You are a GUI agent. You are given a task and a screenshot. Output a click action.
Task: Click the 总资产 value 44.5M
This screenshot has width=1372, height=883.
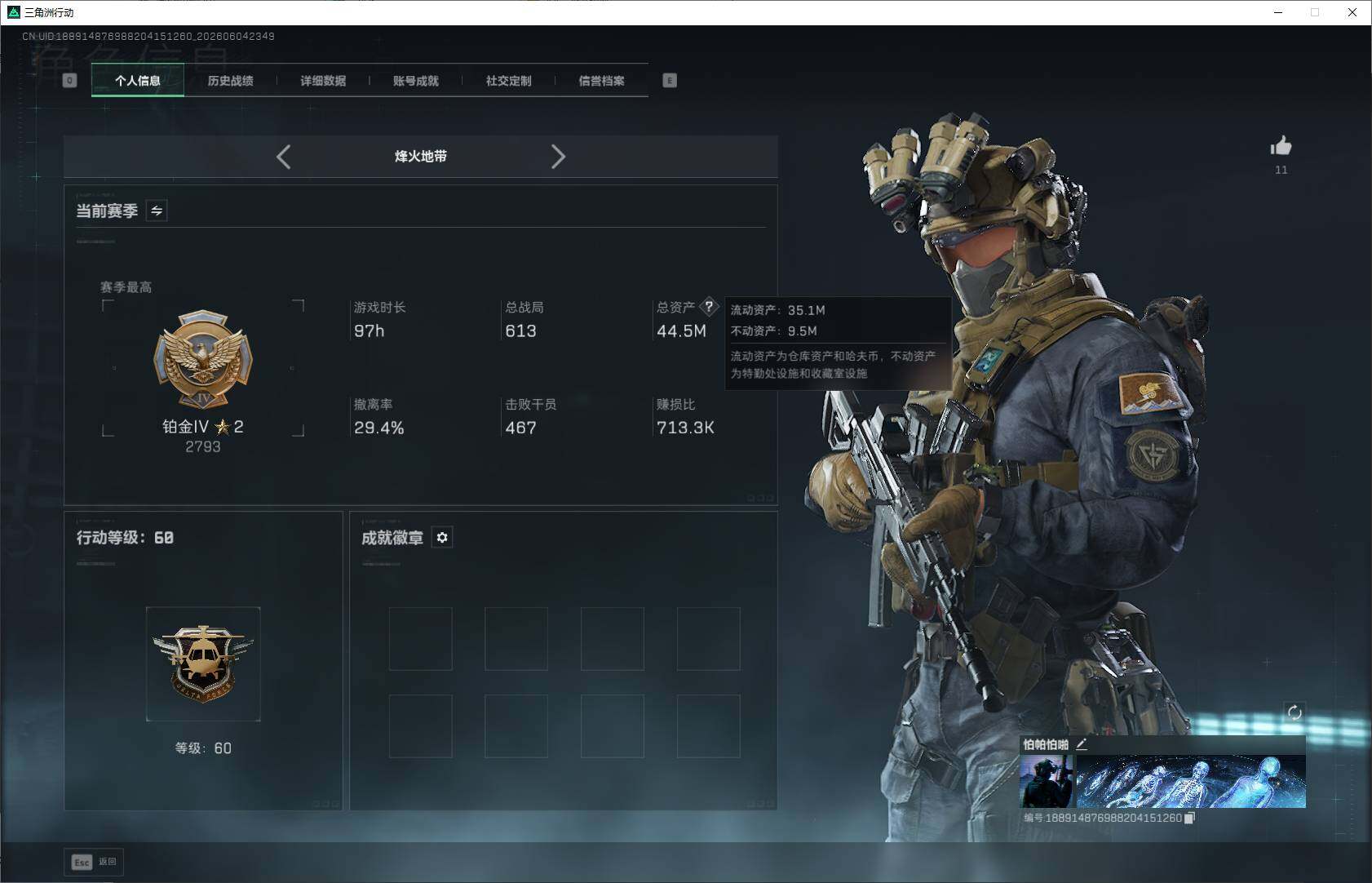click(681, 331)
